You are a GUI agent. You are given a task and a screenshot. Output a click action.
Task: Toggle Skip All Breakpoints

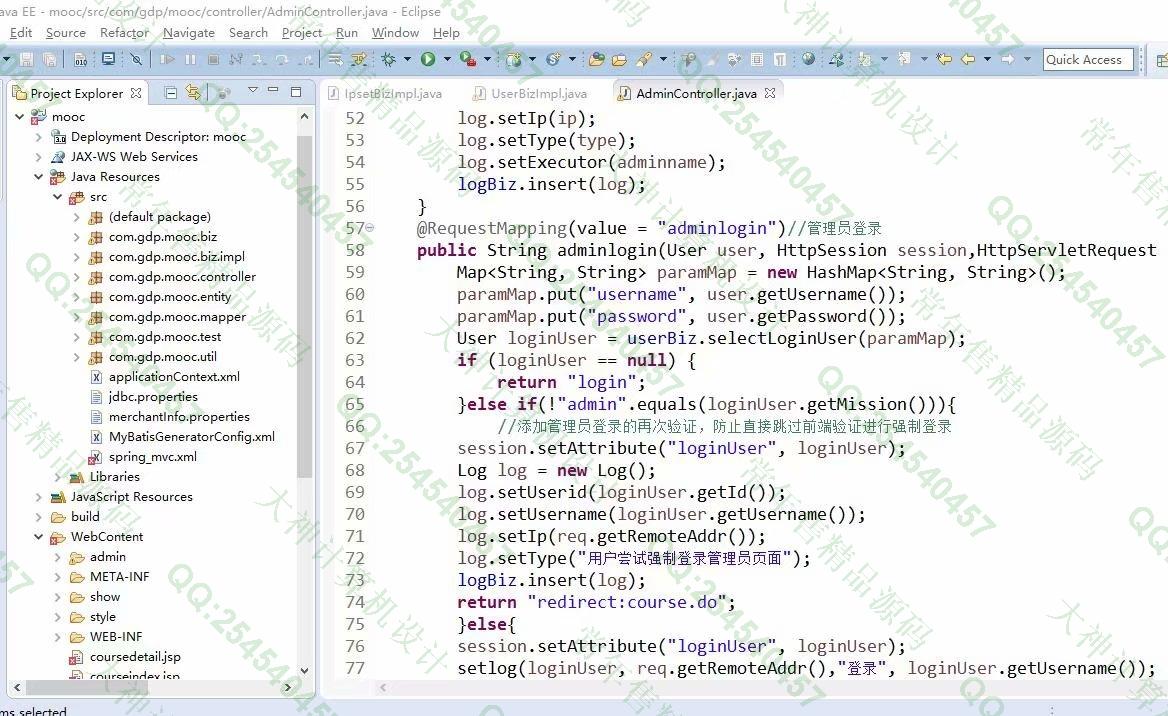(x=136, y=60)
